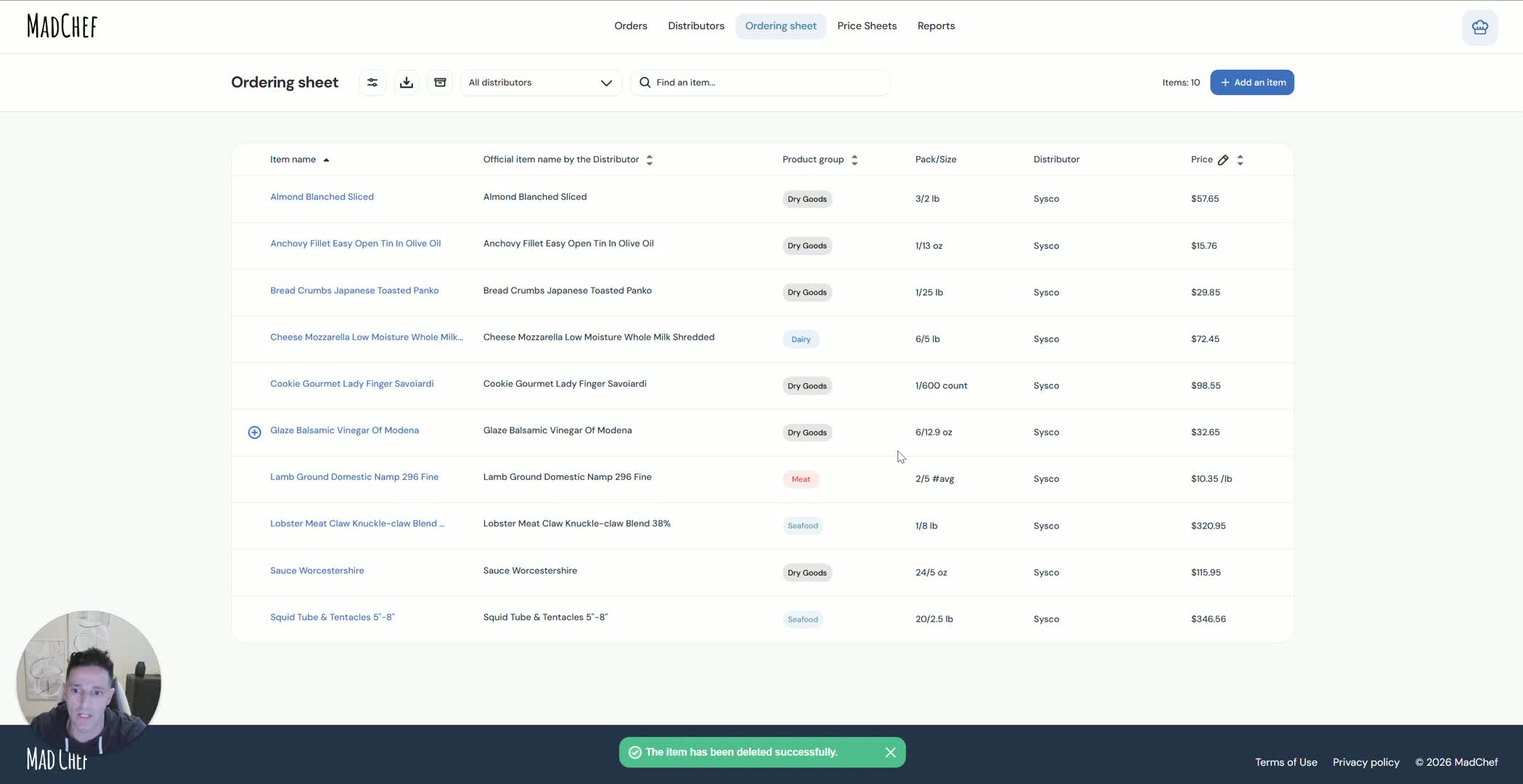The width and height of the screenshot is (1523, 784).
Task: Open the Distributors tab
Action: (x=696, y=26)
